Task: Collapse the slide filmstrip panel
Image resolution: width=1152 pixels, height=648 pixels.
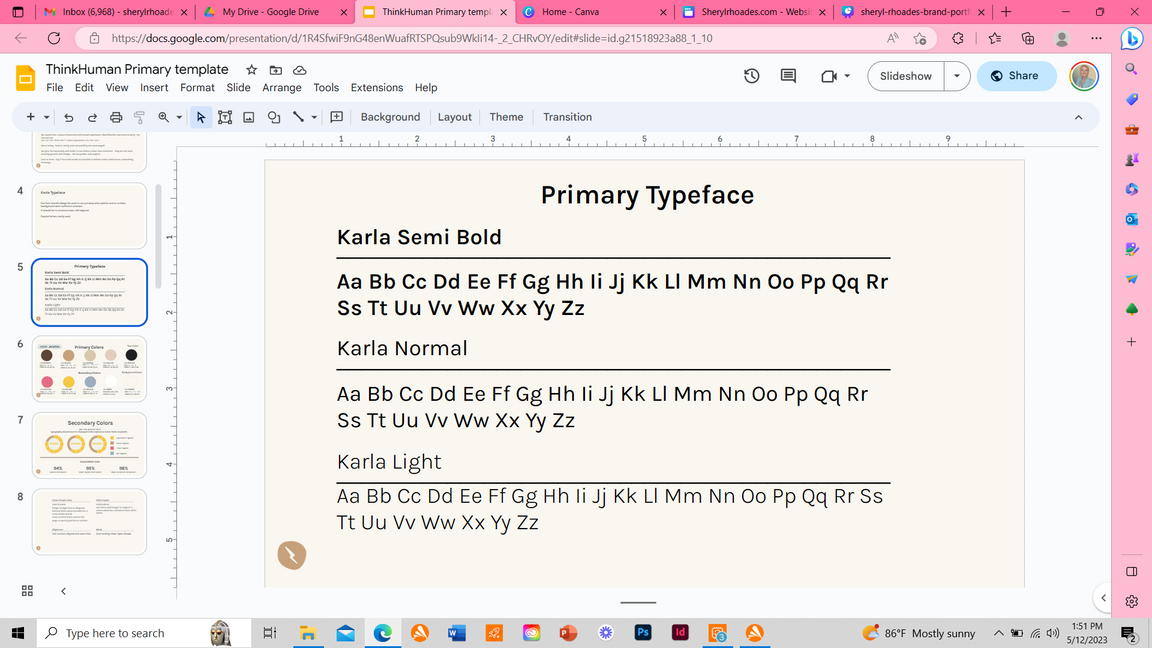Action: point(63,591)
